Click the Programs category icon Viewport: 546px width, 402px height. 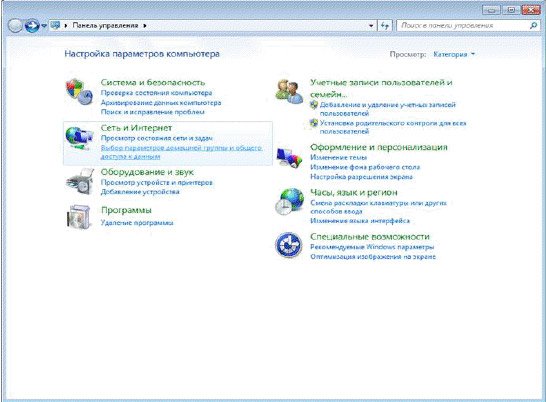coord(79,217)
